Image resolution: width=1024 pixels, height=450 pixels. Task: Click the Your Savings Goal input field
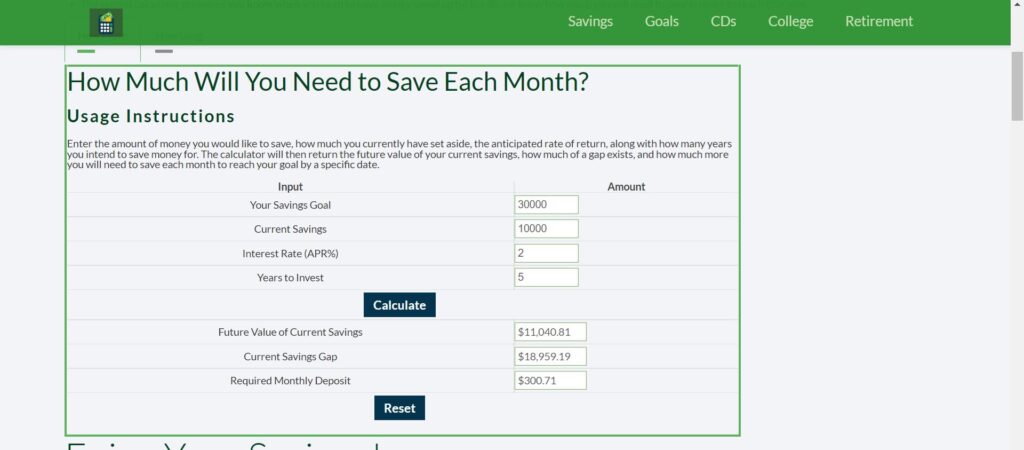(x=546, y=204)
